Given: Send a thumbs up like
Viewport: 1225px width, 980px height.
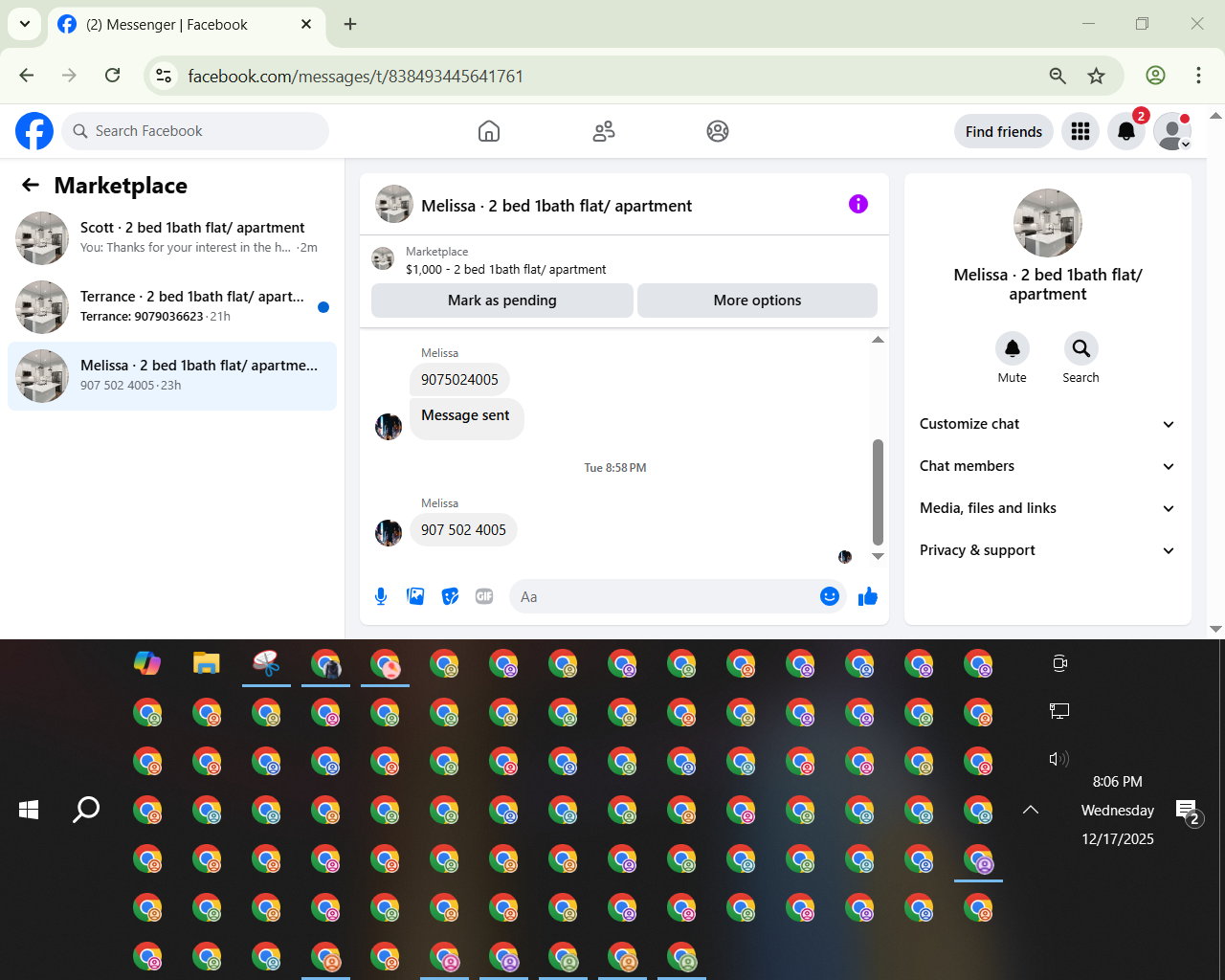Looking at the screenshot, I should click(x=868, y=597).
